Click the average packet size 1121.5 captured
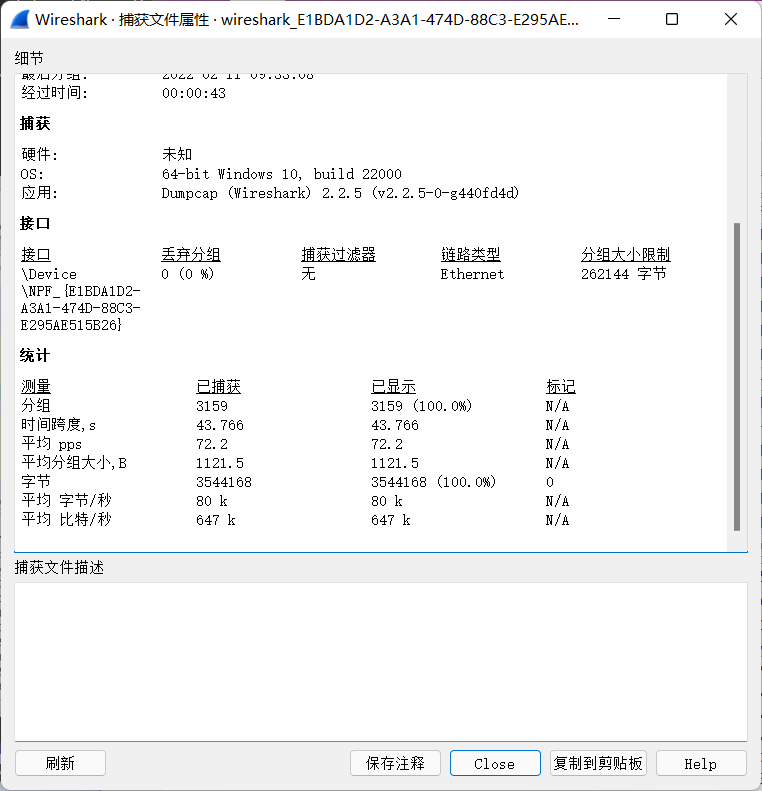762x791 pixels. tap(220, 463)
